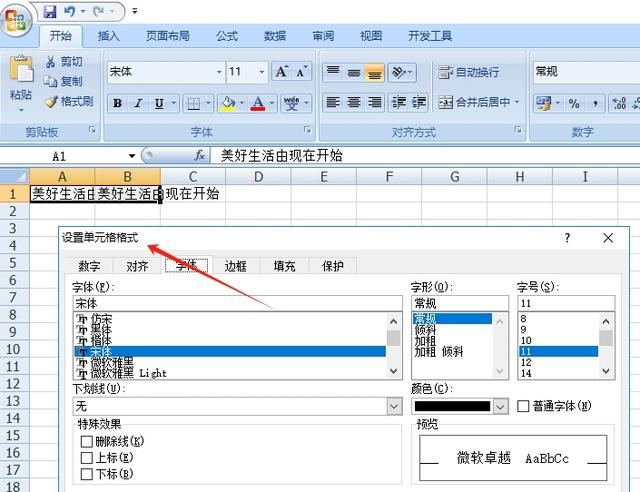Screen dimensions: 640x492
Task: Center text horizontally
Action: click(x=354, y=102)
